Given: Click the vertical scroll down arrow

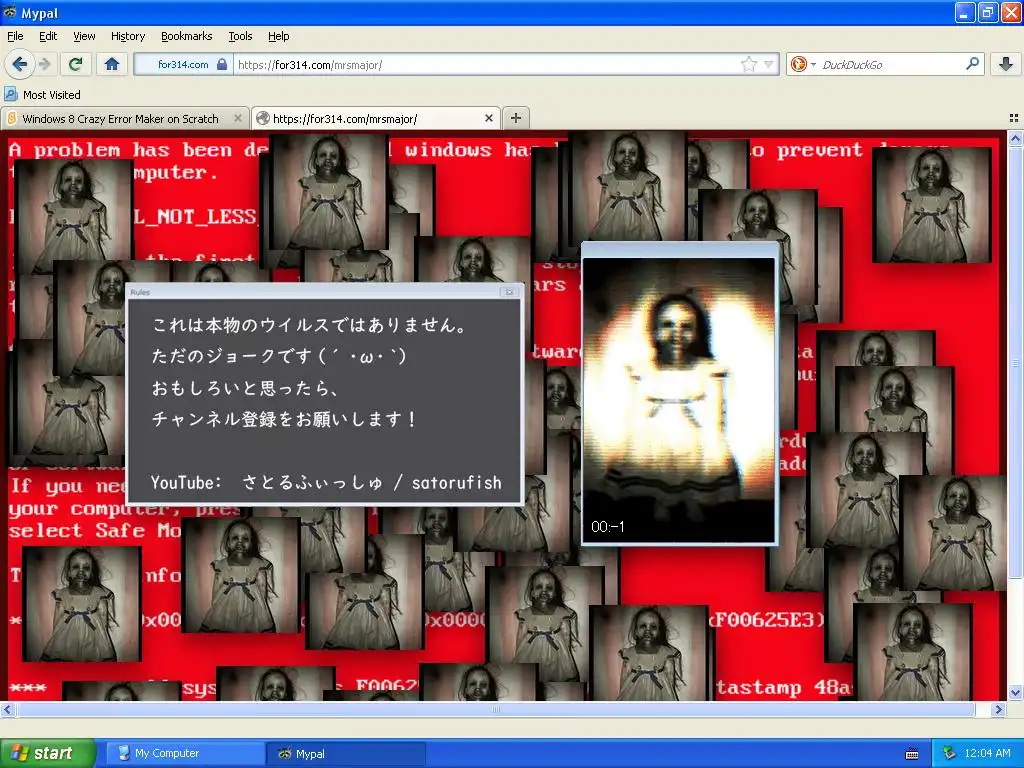Looking at the screenshot, I should 1015,692.
